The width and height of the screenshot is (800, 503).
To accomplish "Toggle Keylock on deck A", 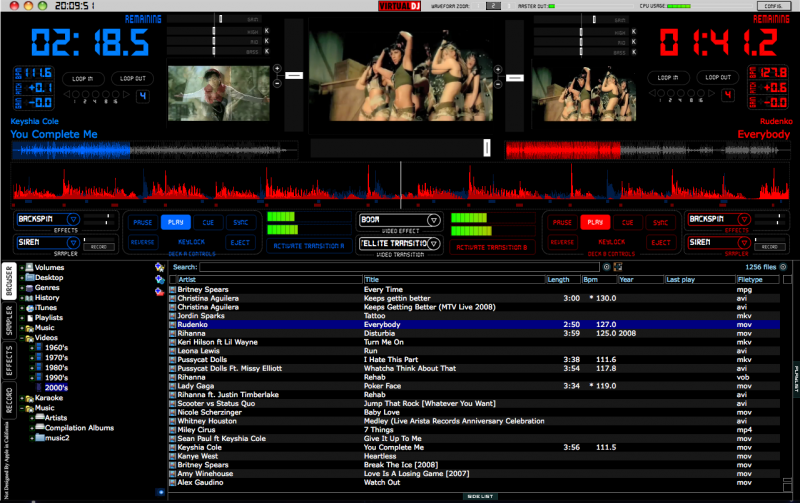I will [191, 242].
